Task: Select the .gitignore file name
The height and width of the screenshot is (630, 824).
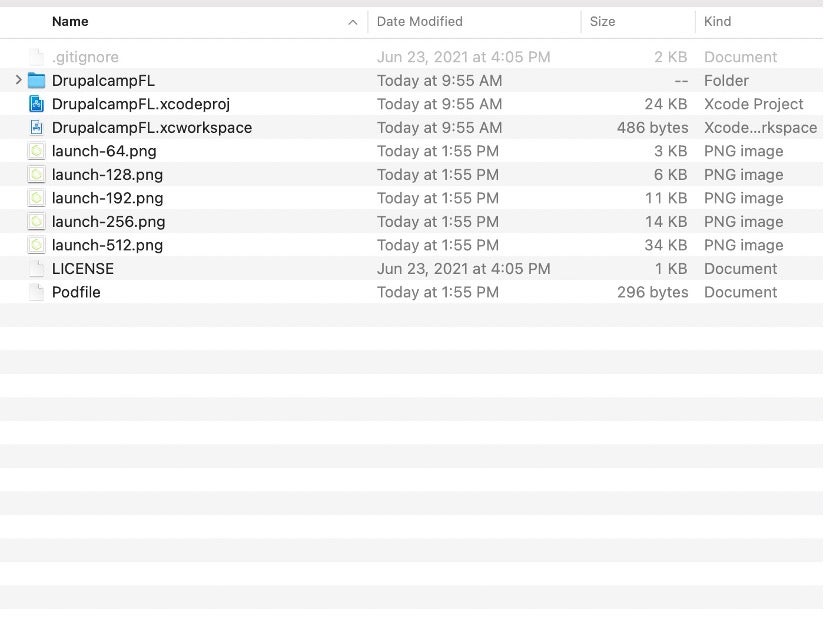Action: (x=85, y=58)
